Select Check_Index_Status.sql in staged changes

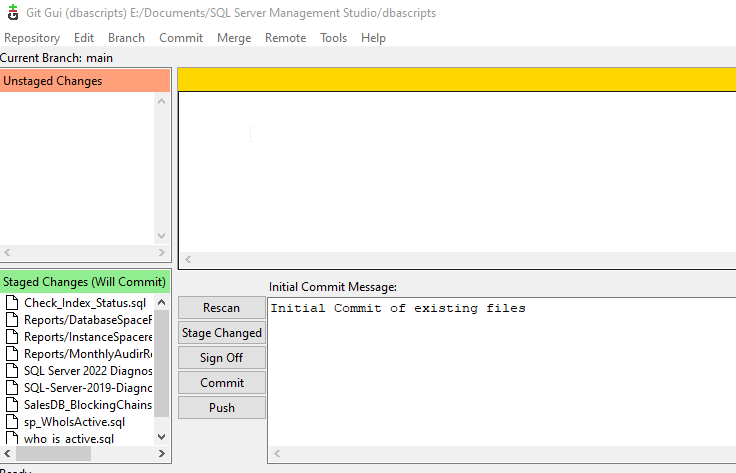[x=85, y=303]
